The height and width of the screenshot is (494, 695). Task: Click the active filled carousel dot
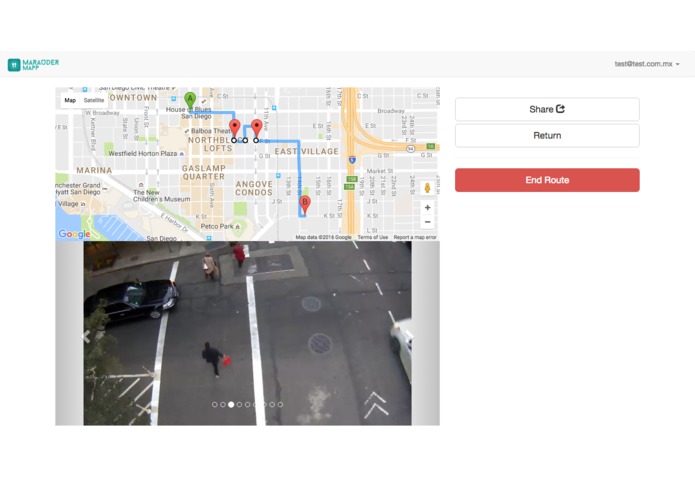[231, 405]
